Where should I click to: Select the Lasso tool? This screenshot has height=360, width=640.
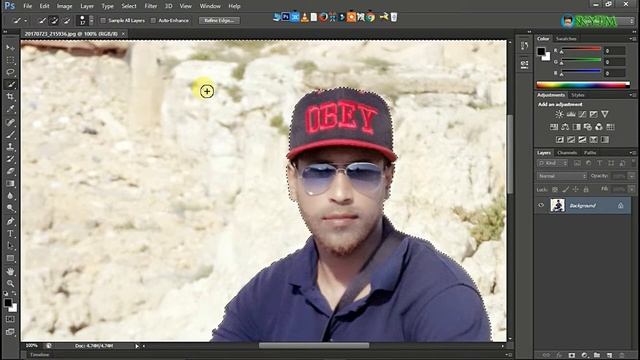[10, 72]
